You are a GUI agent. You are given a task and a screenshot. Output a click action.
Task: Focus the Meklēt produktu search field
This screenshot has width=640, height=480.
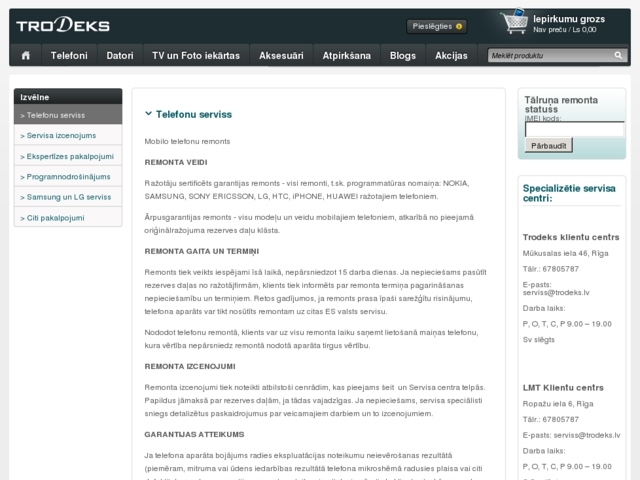tap(550, 56)
